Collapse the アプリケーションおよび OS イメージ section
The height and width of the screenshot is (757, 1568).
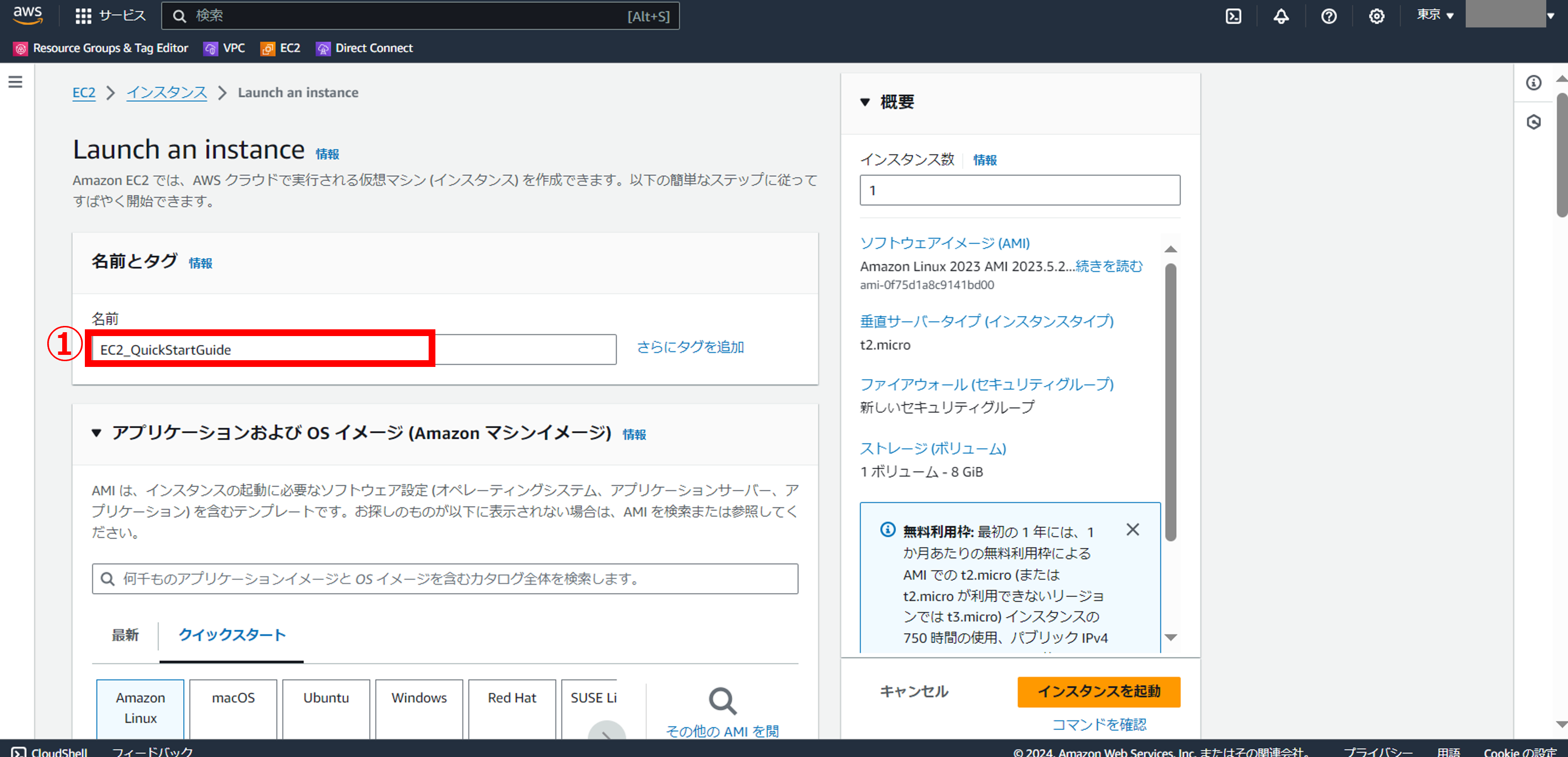click(x=96, y=433)
